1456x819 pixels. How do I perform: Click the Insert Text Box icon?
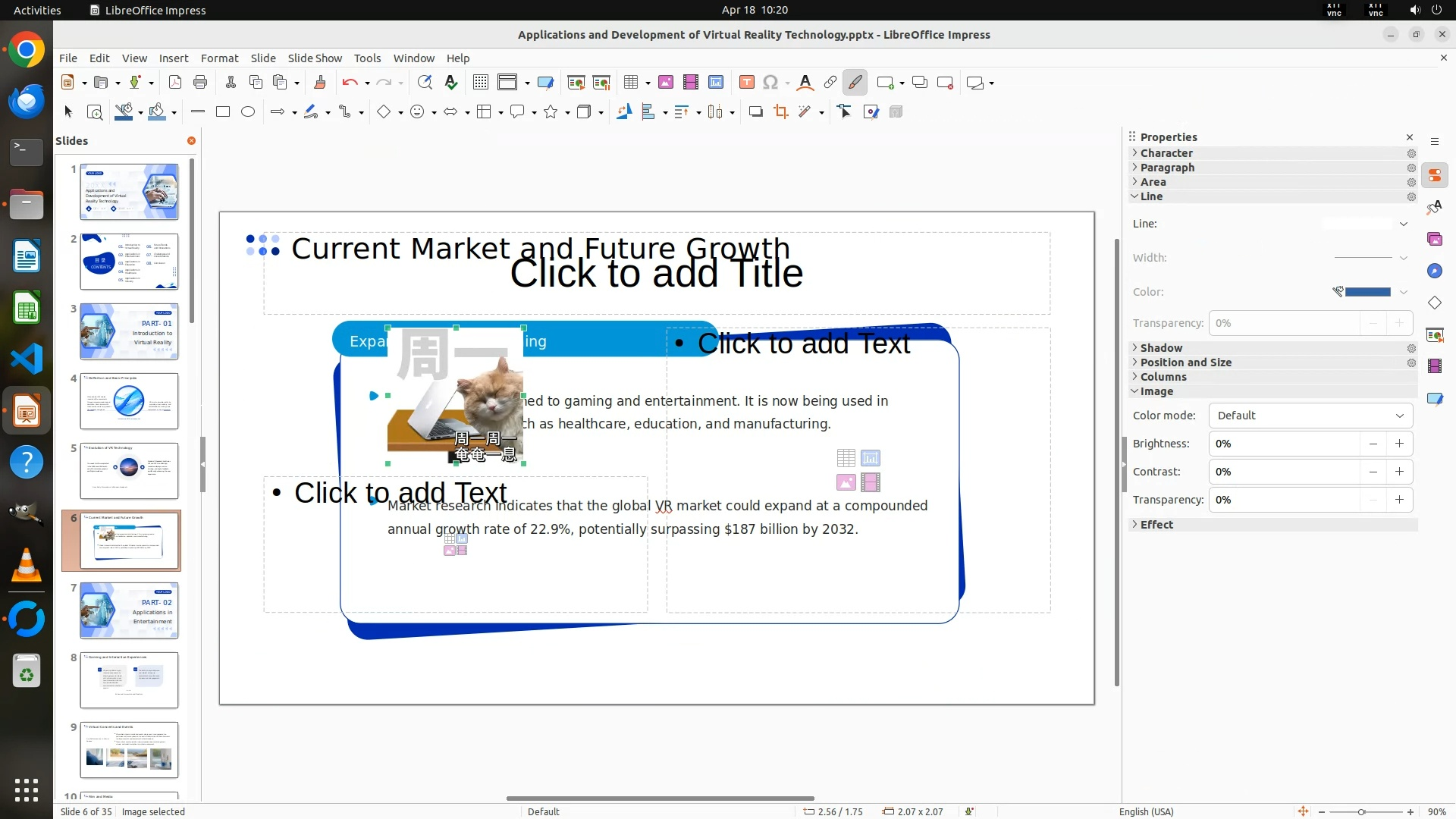pyautogui.click(x=746, y=83)
